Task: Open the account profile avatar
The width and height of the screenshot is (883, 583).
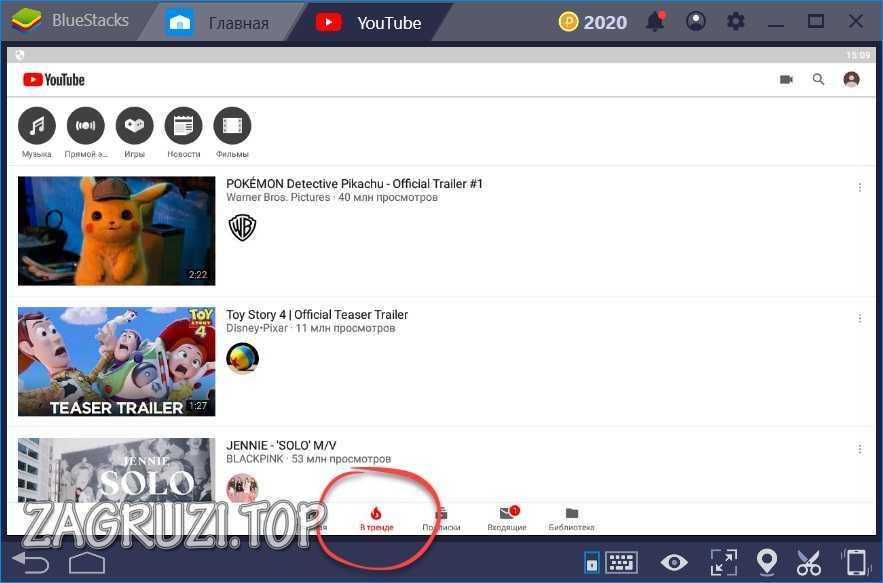Action: tap(851, 79)
